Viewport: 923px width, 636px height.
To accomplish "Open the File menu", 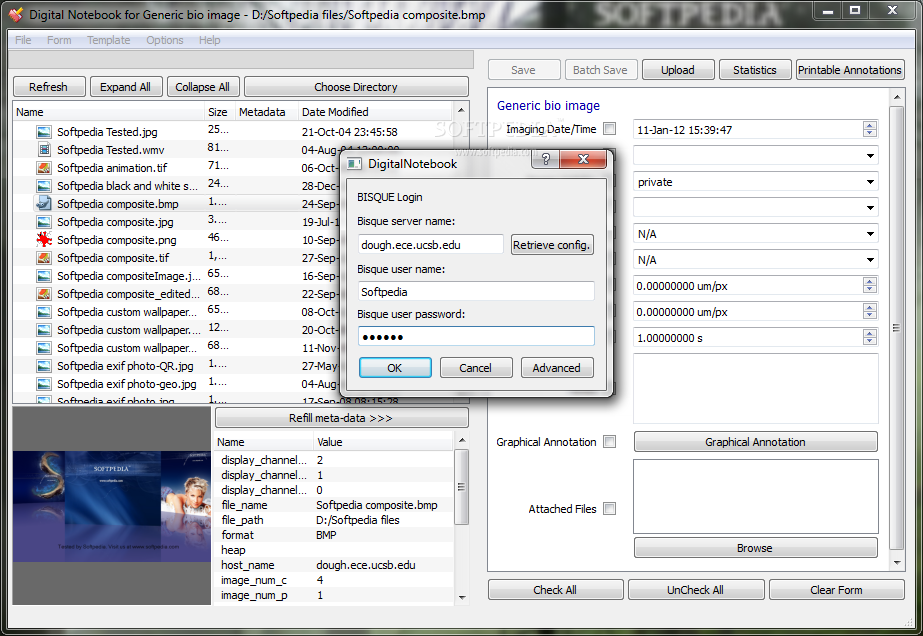I will (23, 40).
